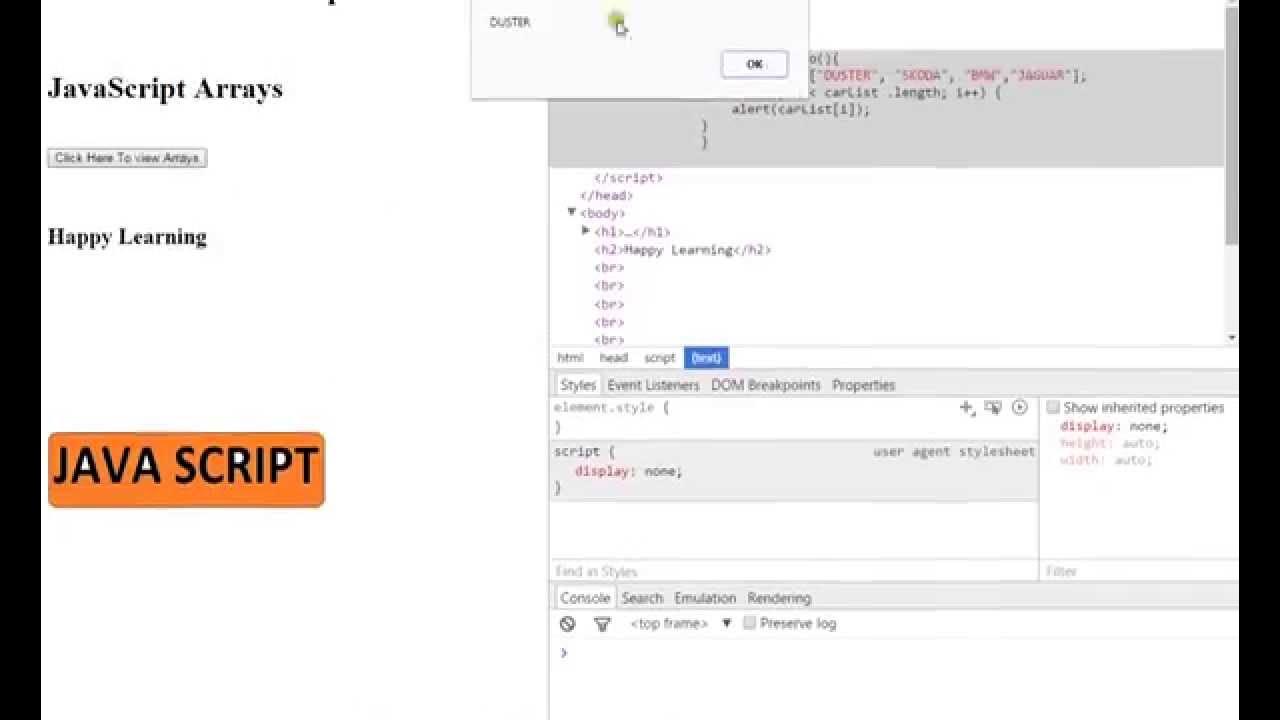Click the head breadcrumb
This screenshot has width=1280, height=720.
(x=613, y=358)
